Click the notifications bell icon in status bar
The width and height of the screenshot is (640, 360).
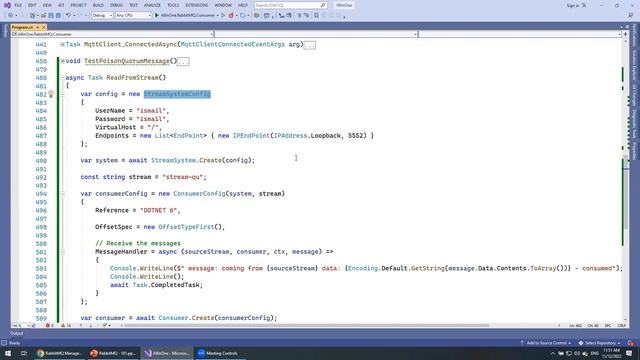[x=631, y=343]
